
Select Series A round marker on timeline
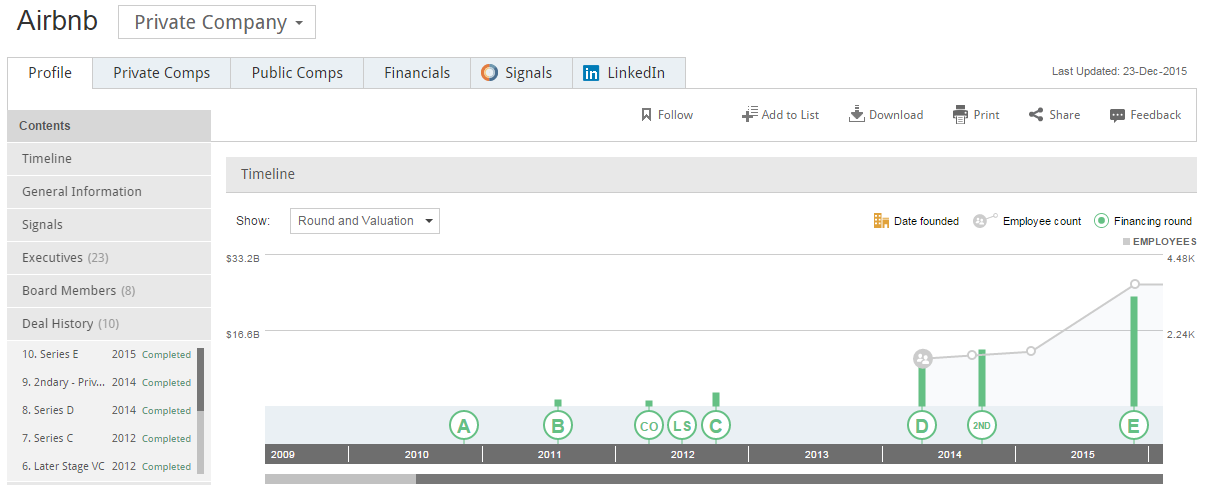pos(464,426)
